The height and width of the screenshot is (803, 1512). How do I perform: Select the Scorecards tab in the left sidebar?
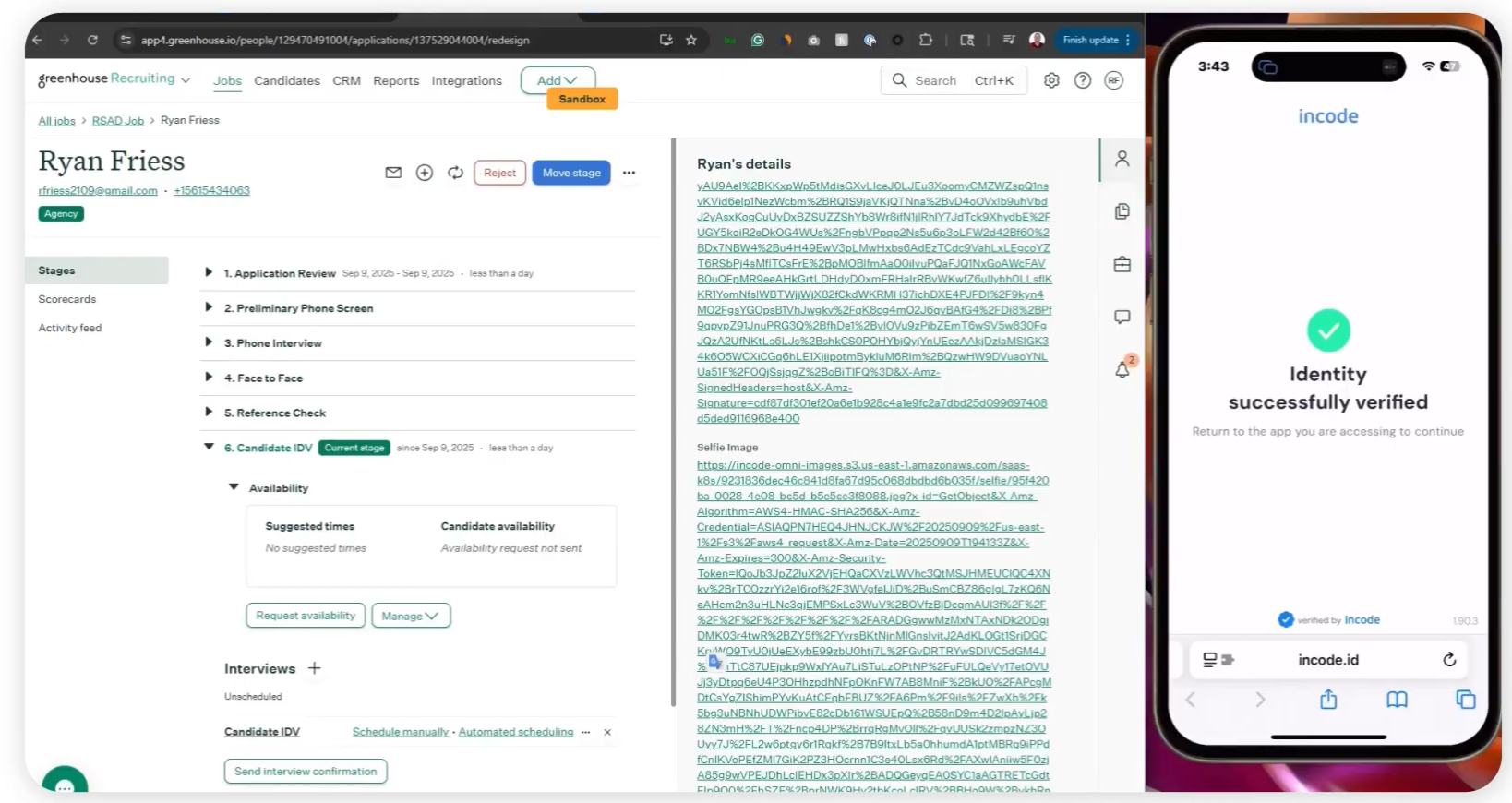[67, 299]
